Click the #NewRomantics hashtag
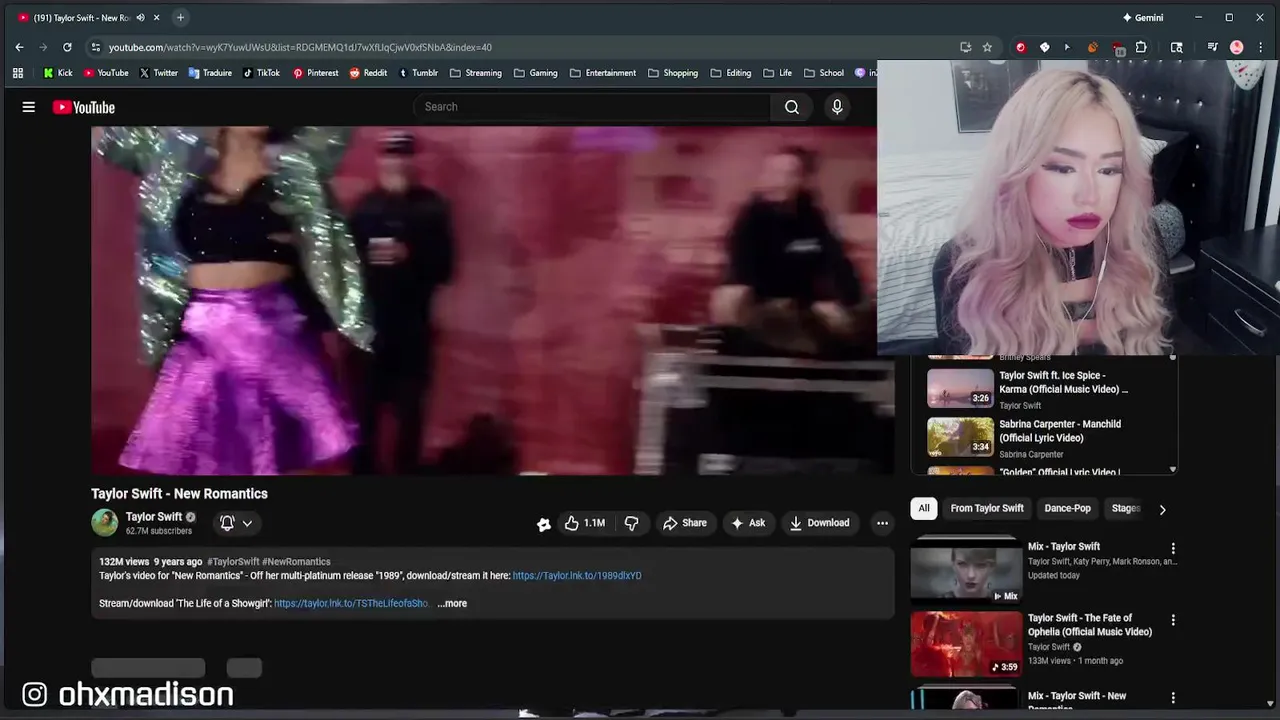1280x720 pixels. 296,562
